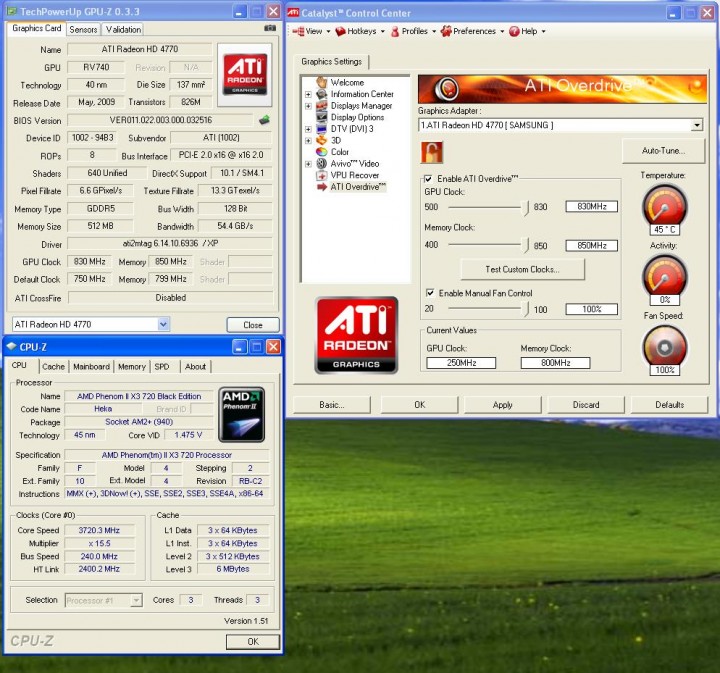
Task: Click Test Custom Clocks button
Action: 522,269
